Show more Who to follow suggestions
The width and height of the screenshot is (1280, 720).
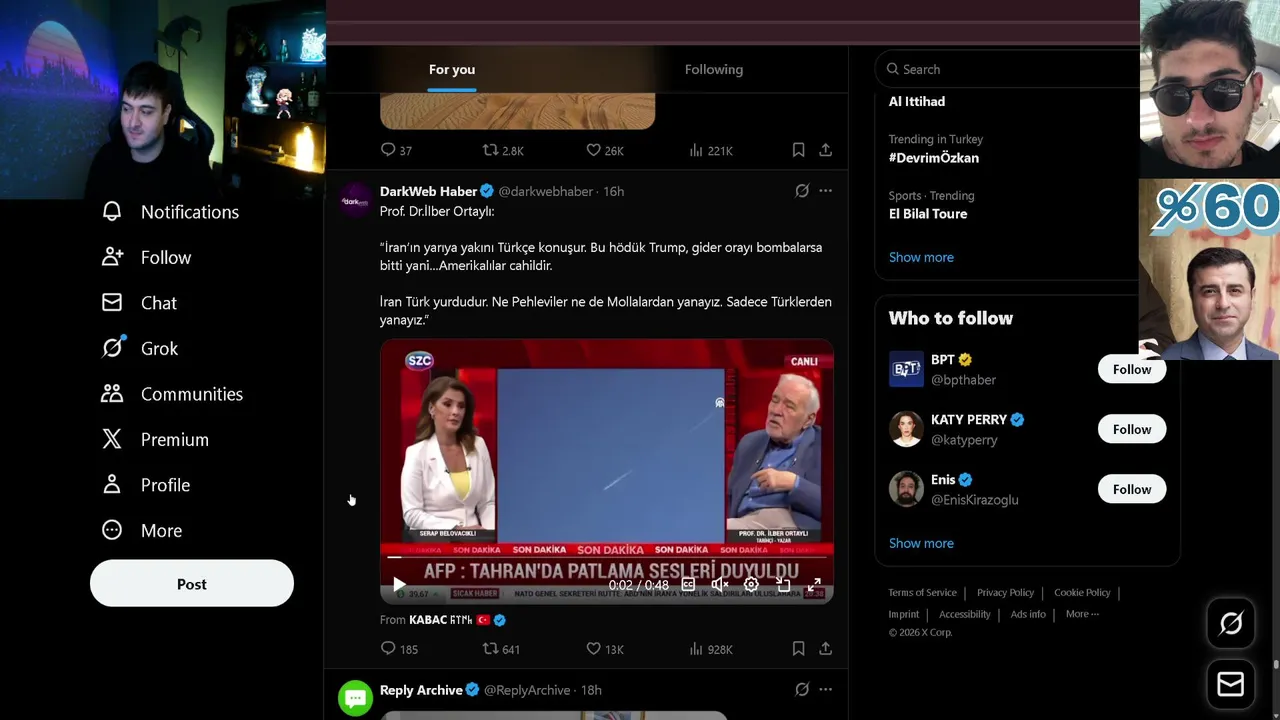pos(921,543)
